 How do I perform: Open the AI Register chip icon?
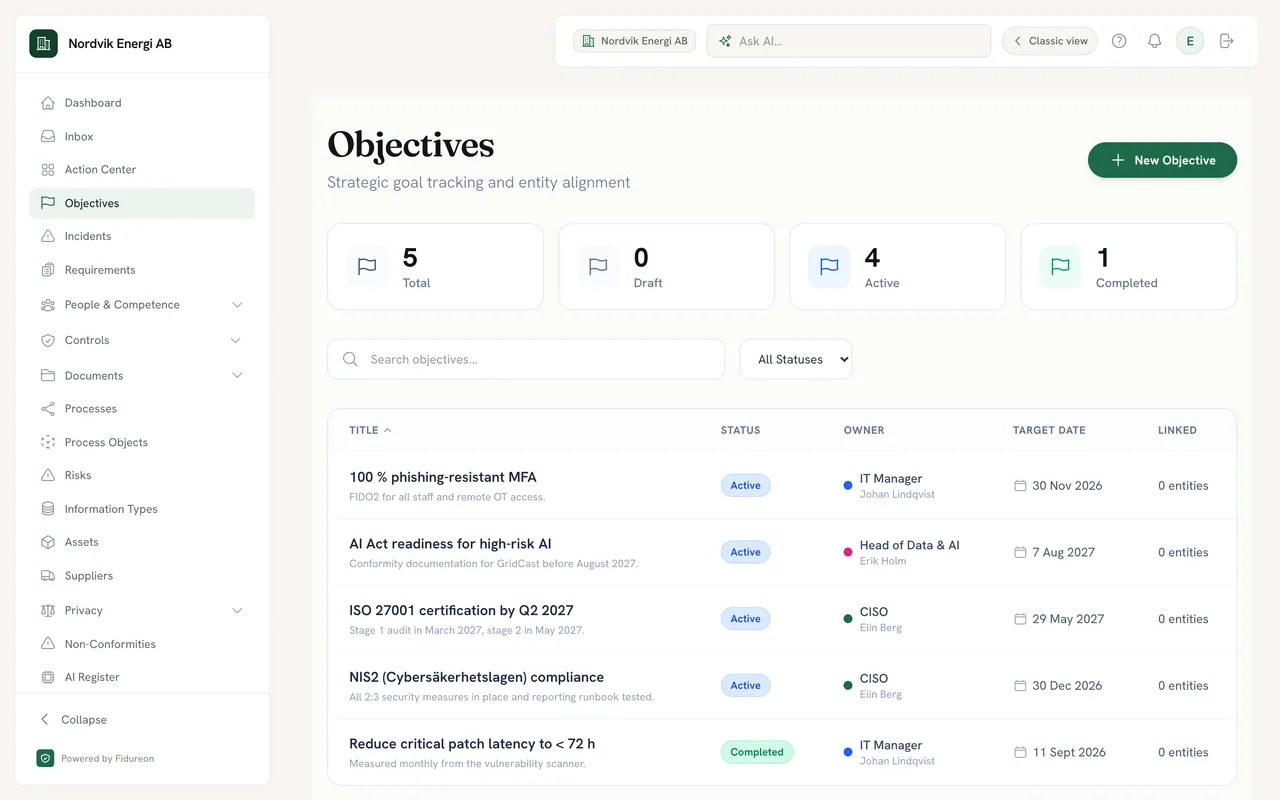point(47,677)
